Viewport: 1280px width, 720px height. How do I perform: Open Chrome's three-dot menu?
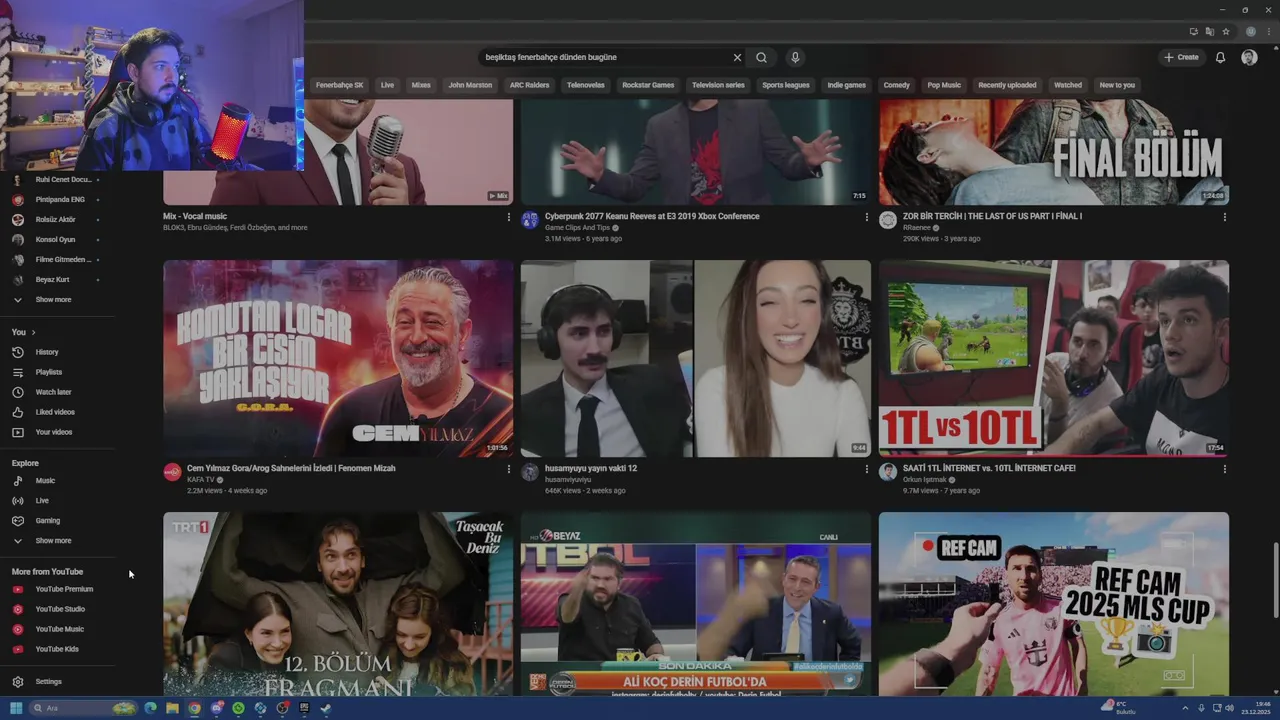[1268, 31]
